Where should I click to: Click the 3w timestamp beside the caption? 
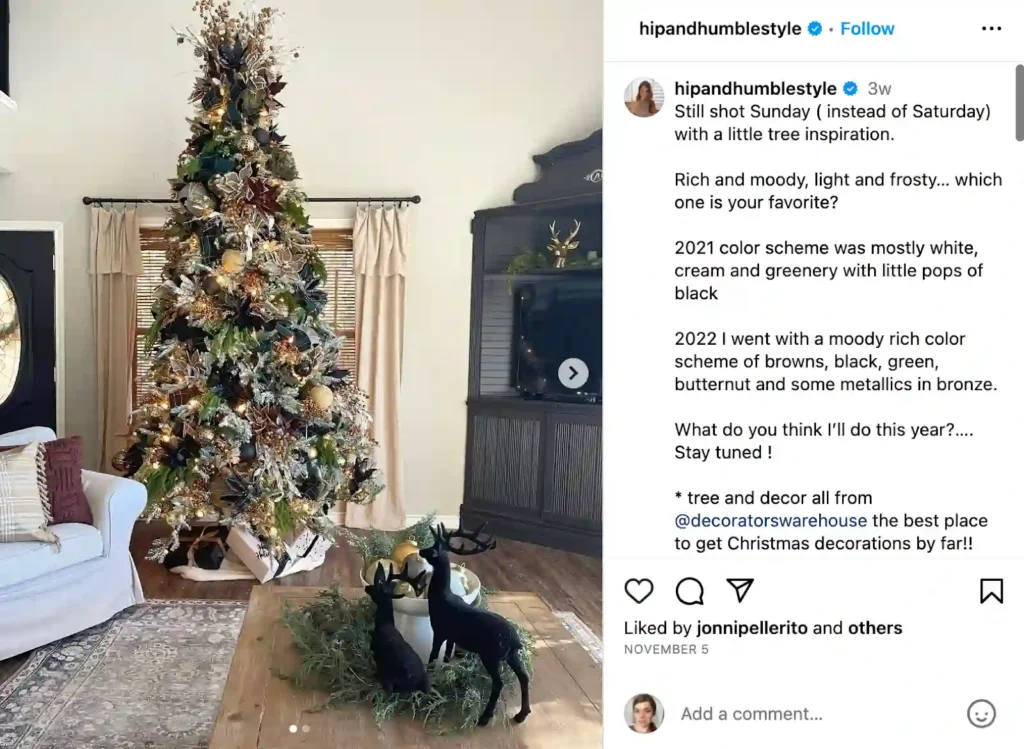[880, 89]
